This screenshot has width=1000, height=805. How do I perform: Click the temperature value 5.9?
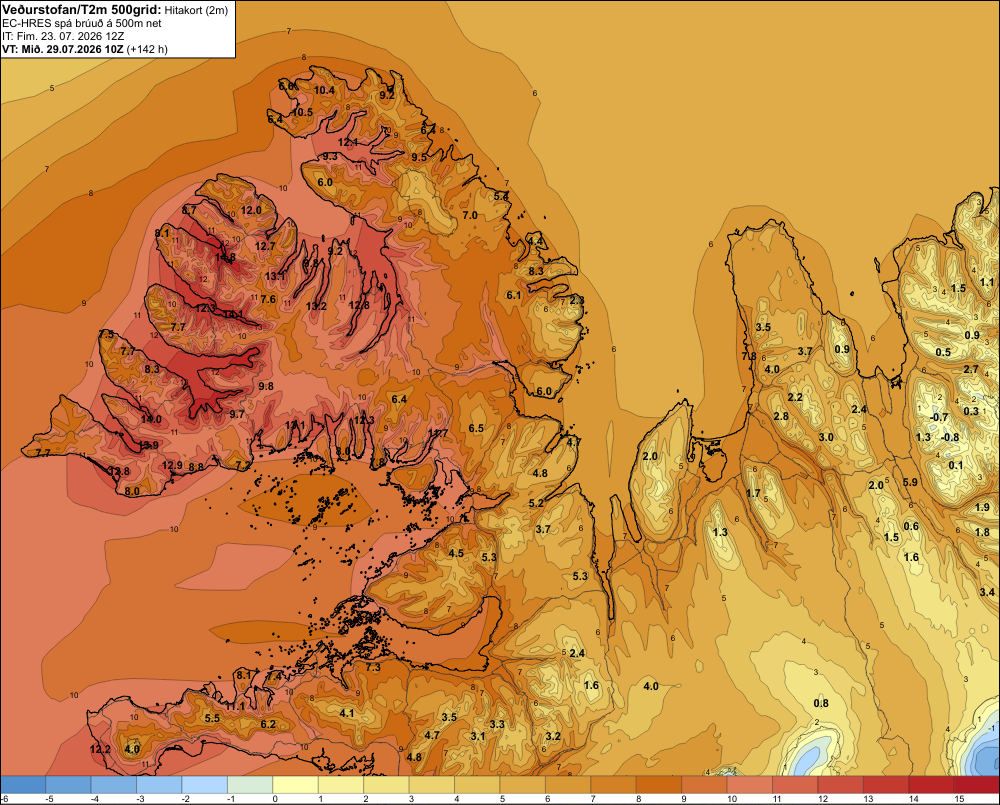click(x=910, y=482)
